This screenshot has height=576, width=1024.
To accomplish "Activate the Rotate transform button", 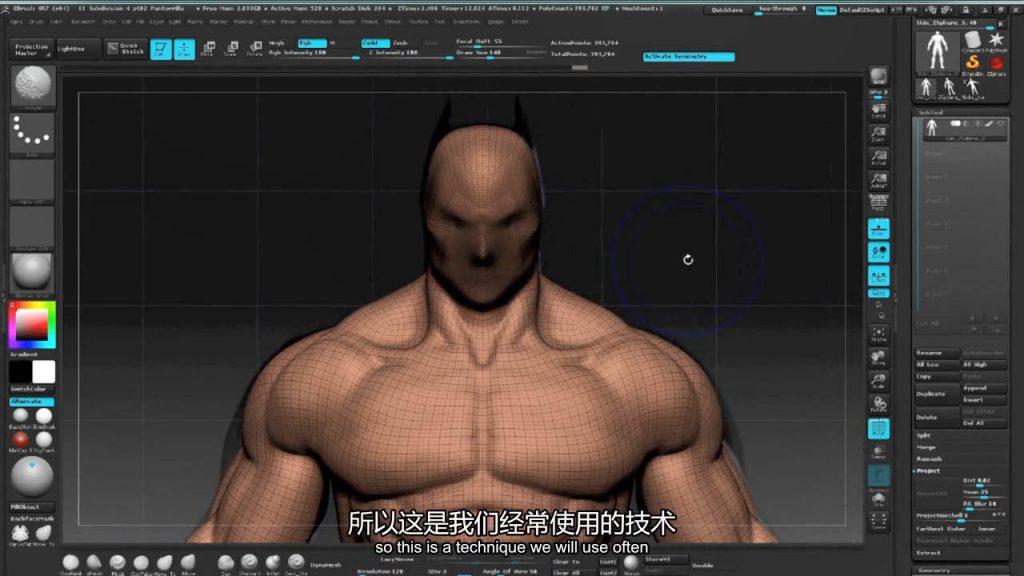I will [255, 49].
